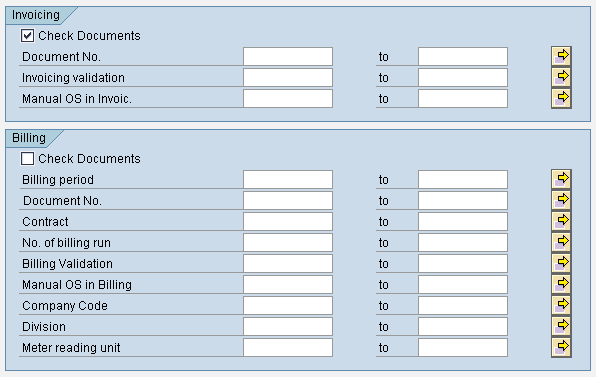Open multiple selection for Billing period
Viewport: 596px width, 377px height.
[x=561, y=179]
